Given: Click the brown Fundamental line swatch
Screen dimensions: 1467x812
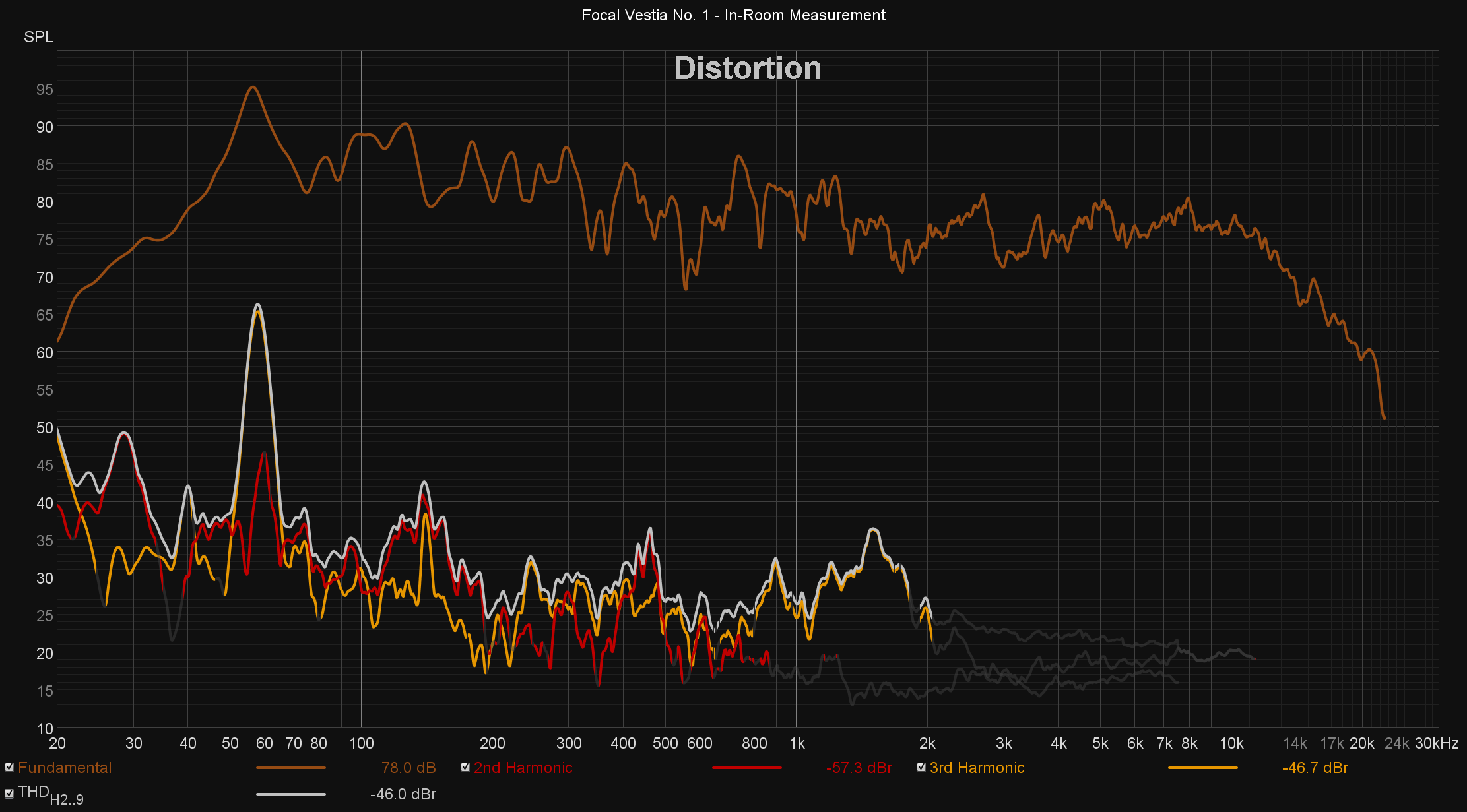Looking at the screenshot, I should coord(290,768).
